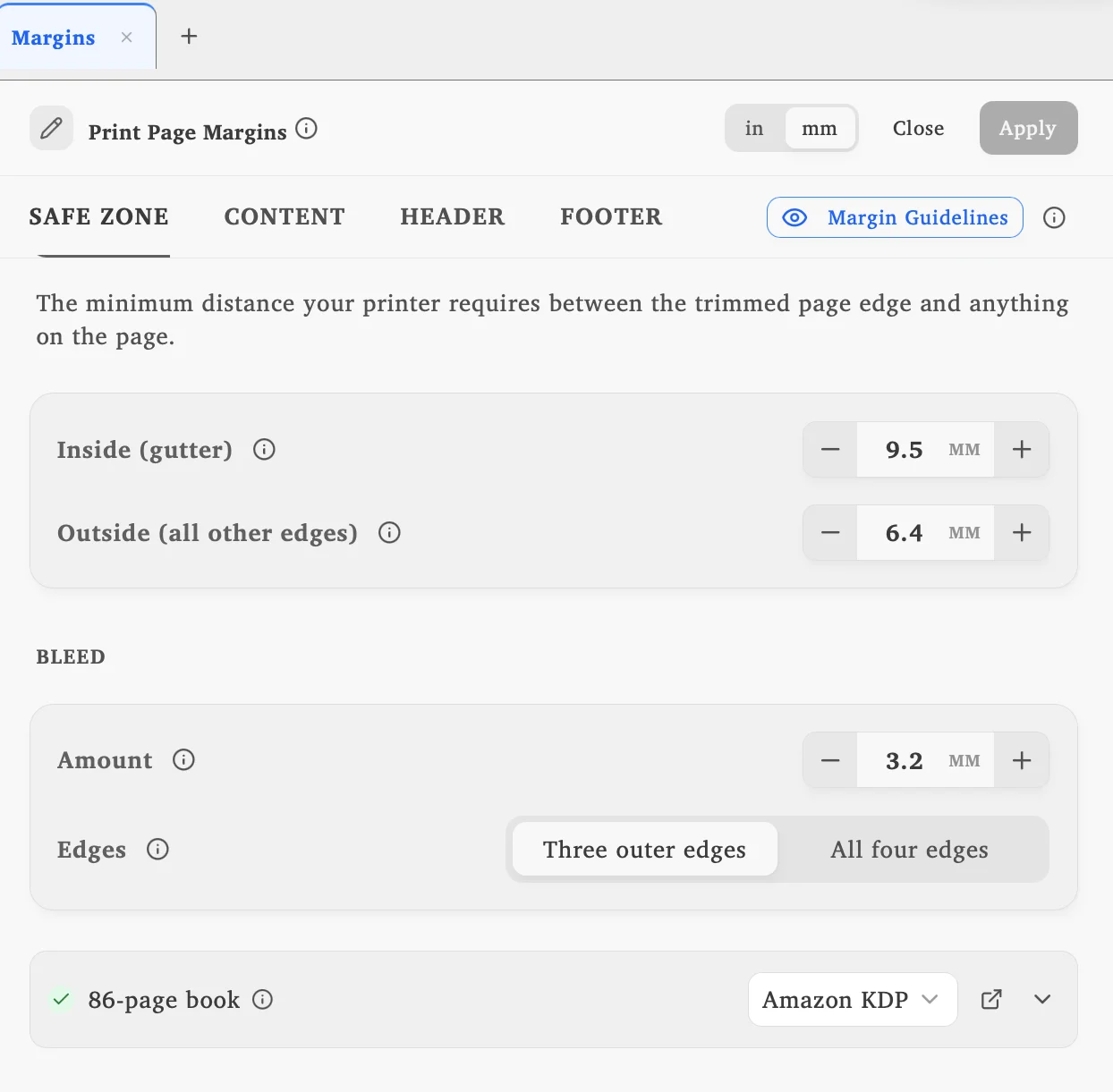Image resolution: width=1113 pixels, height=1092 pixels.
Task: Decrease Outside margin value with minus
Action: (830, 532)
